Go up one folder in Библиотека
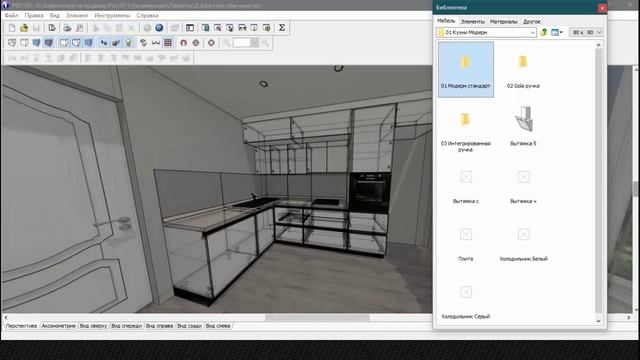Viewport: 640px width, 360px height. click(x=544, y=32)
